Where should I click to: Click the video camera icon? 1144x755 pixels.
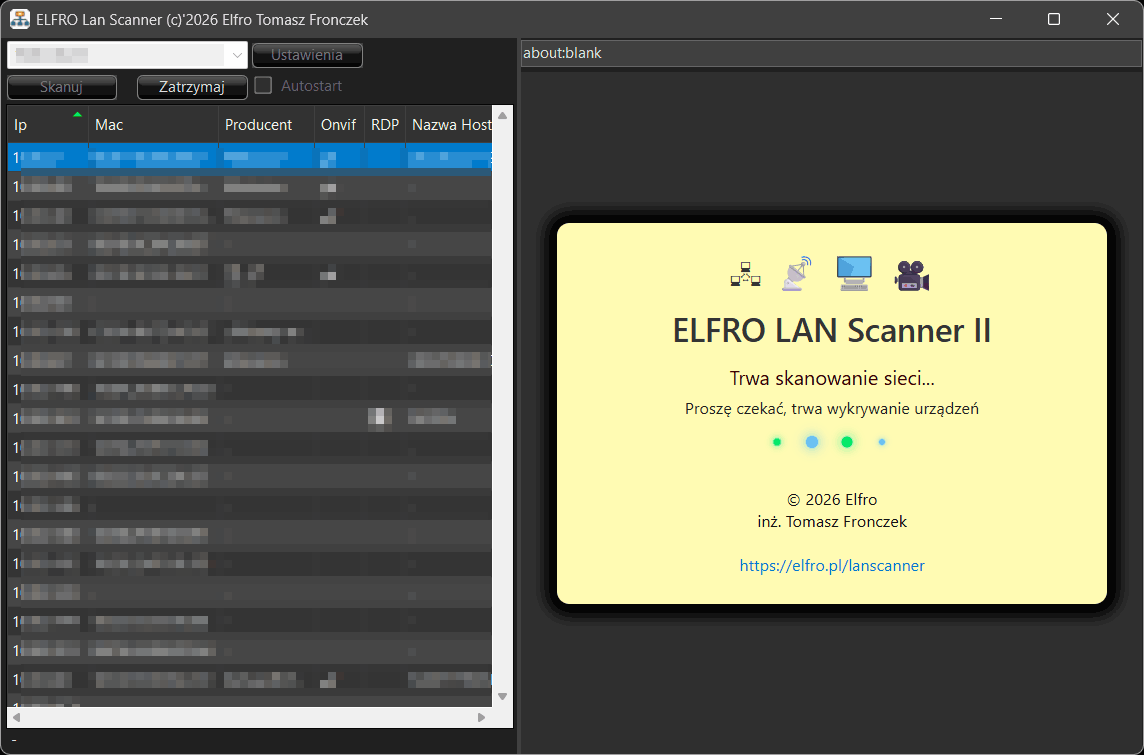(x=911, y=275)
